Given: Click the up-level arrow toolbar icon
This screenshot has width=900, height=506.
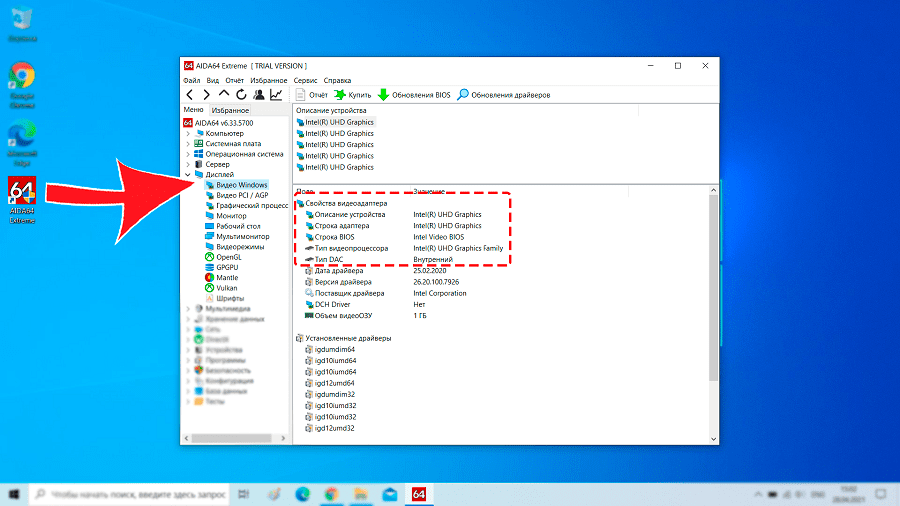Looking at the screenshot, I should point(224,94).
